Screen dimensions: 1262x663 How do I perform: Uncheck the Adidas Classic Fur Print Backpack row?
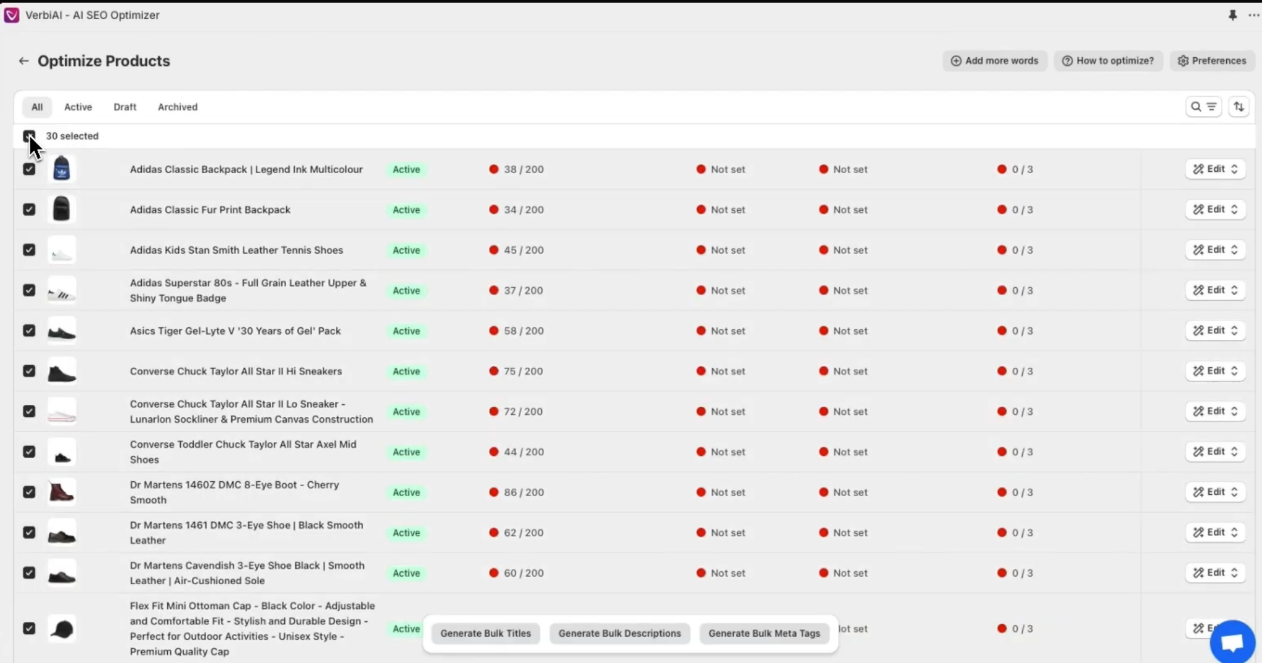tap(29, 209)
